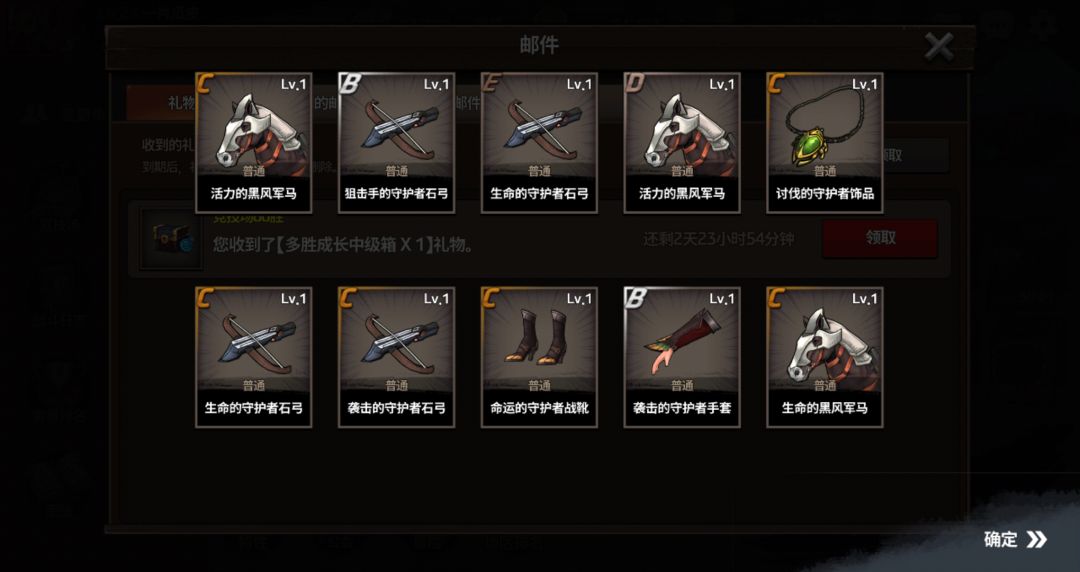Choose the 命运的守护者战靴 boots card
This screenshot has height=572, width=1080.
pyautogui.click(x=539, y=357)
